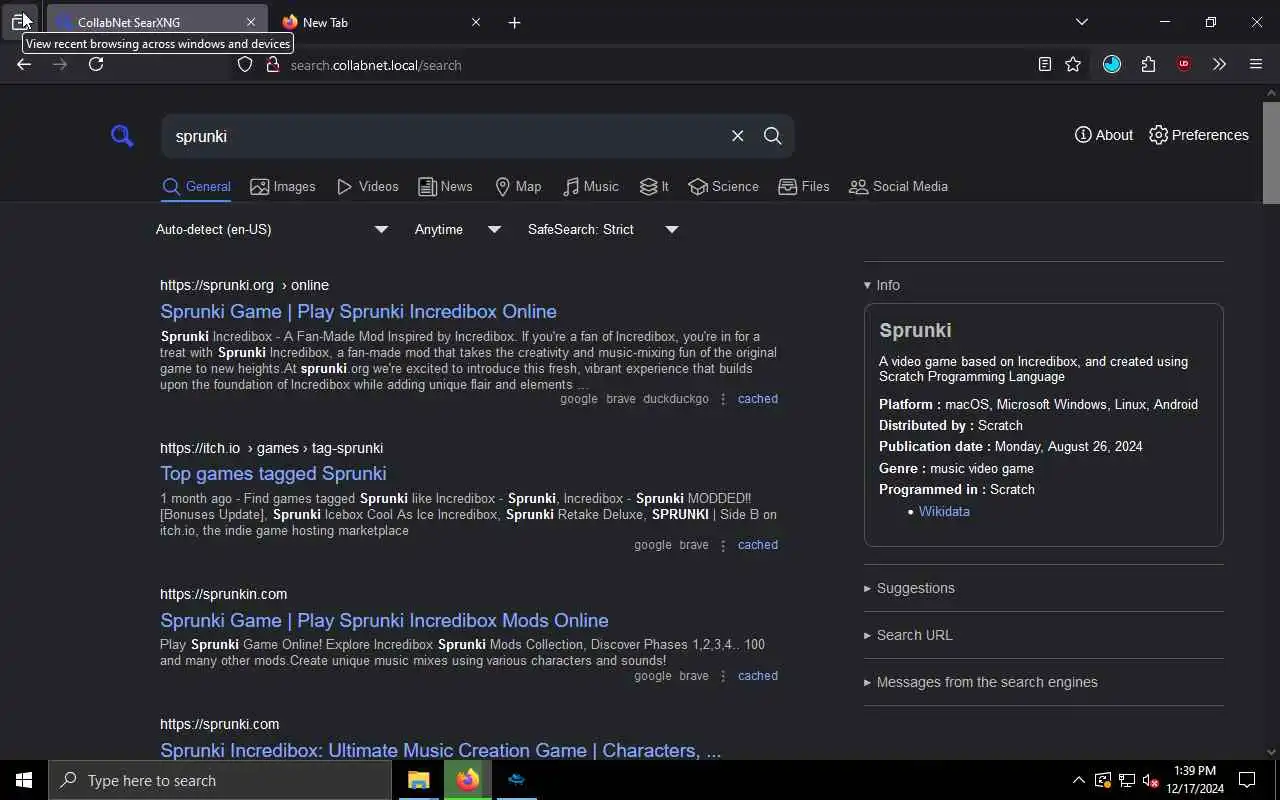Switch to Social Media category

pyautogui.click(x=898, y=187)
